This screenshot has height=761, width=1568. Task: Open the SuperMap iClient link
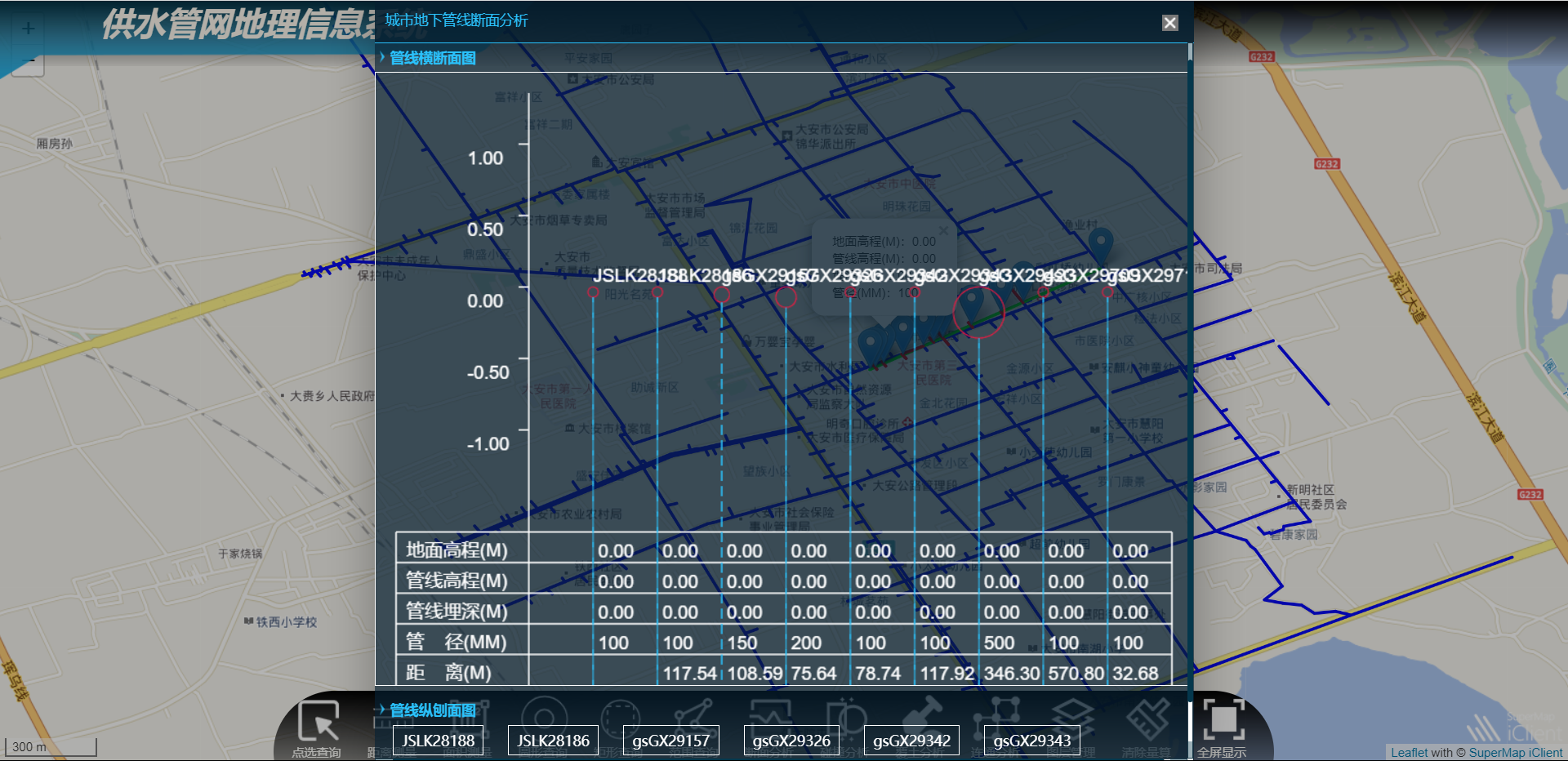click(x=1515, y=753)
